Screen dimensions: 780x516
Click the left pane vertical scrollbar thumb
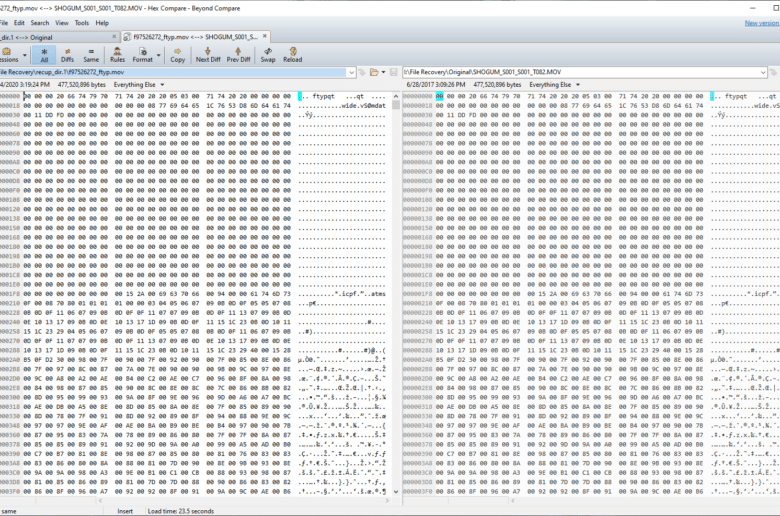click(x=396, y=105)
